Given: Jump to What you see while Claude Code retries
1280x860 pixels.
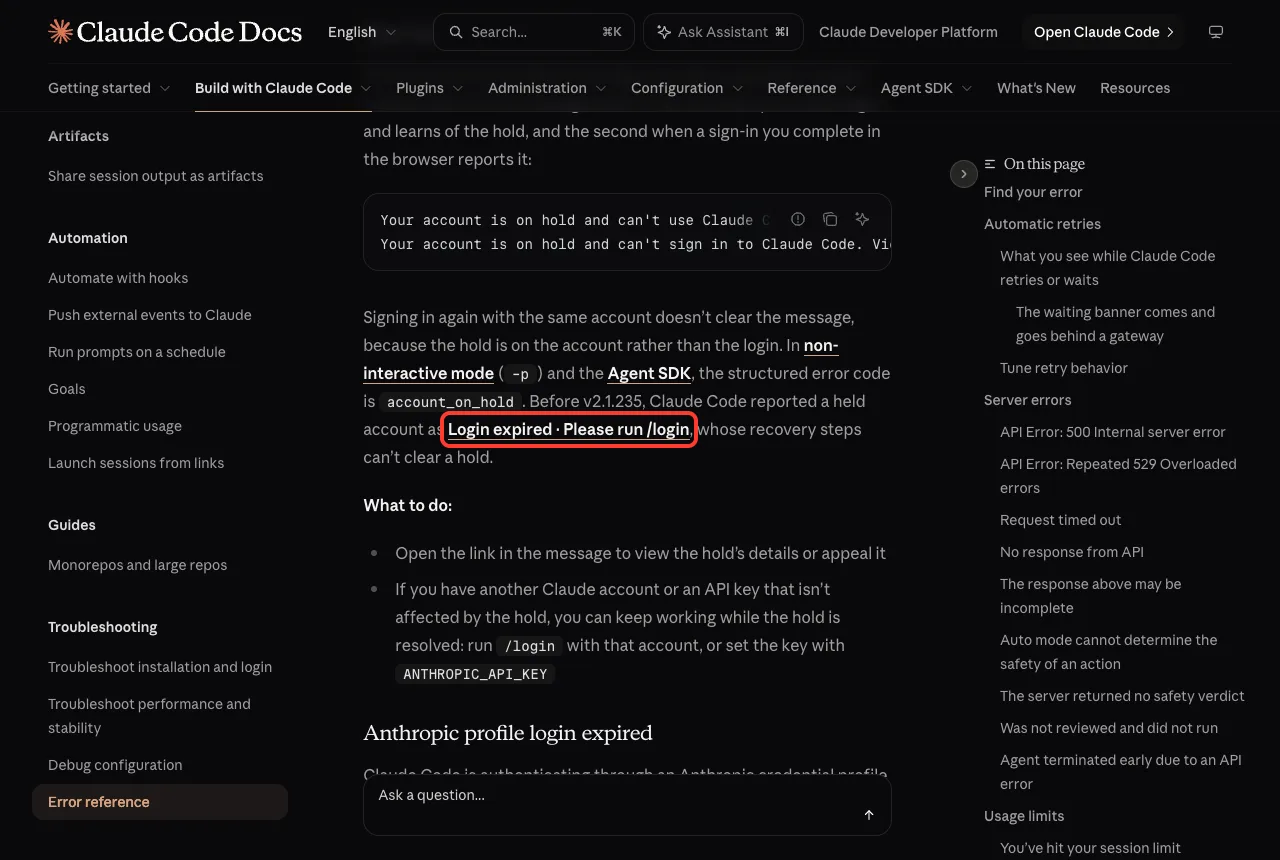Looking at the screenshot, I should pos(1108,268).
